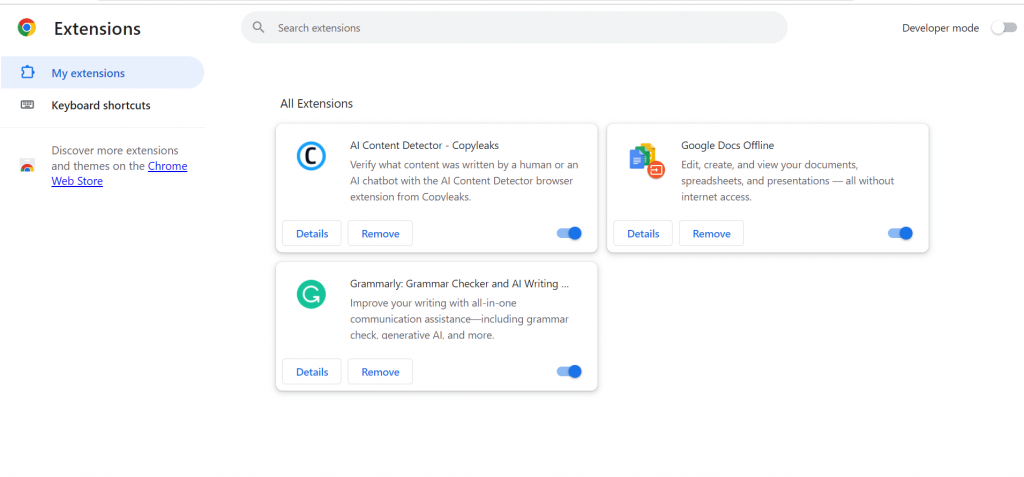Click the AI Content Detector - Copyleaks title

[424, 145]
